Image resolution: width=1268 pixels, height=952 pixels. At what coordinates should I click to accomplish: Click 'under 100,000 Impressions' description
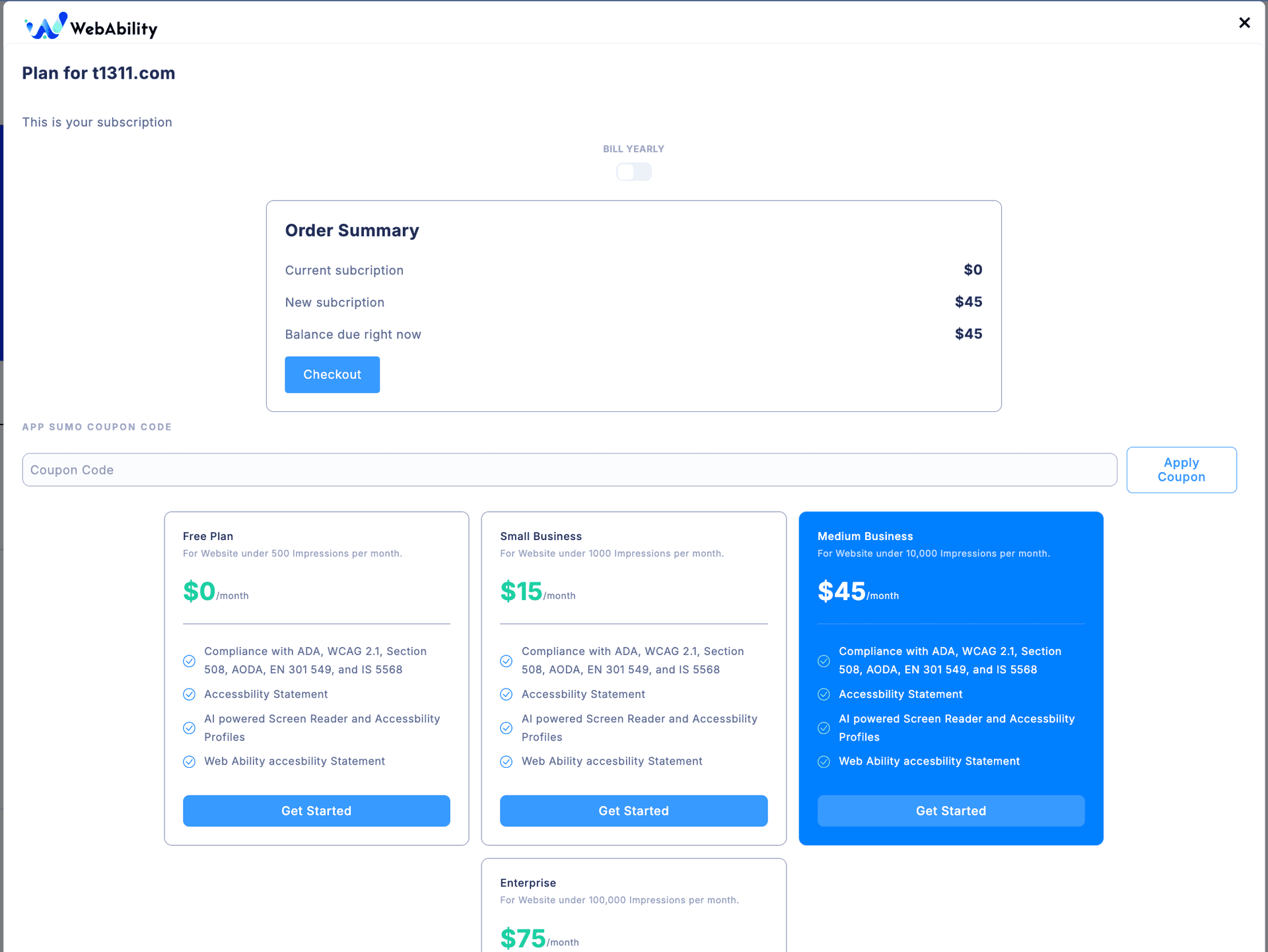point(619,900)
